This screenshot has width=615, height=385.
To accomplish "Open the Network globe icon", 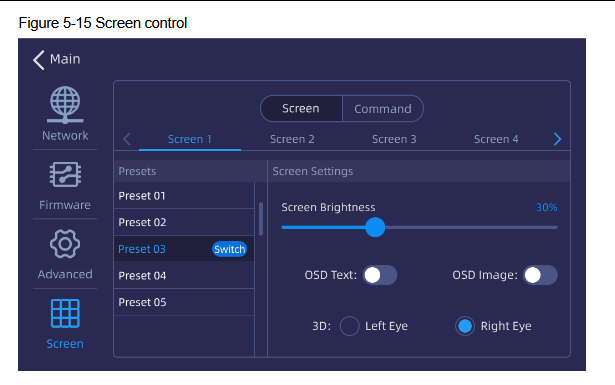I will pyautogui.click(x=65, y=105).
